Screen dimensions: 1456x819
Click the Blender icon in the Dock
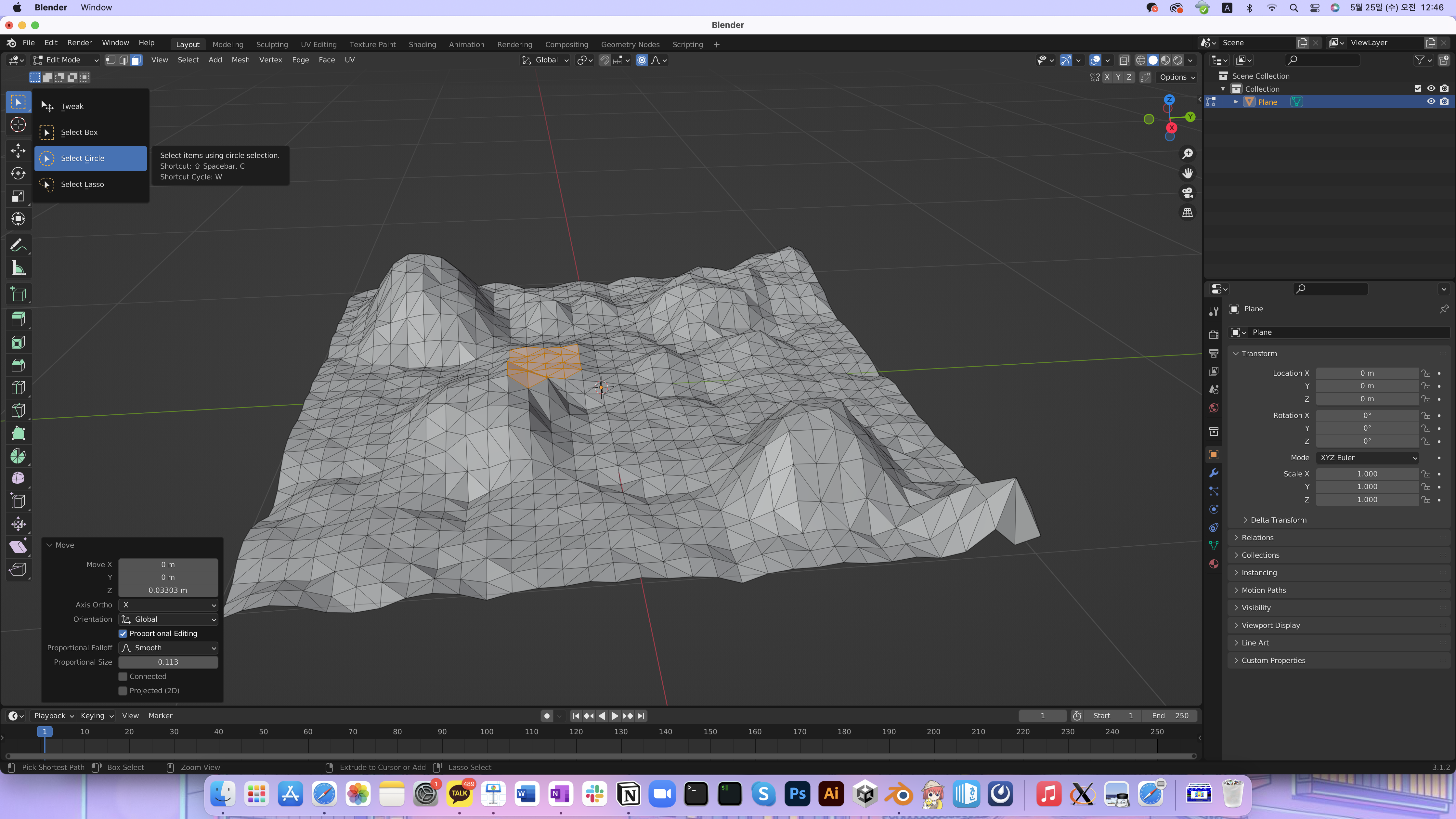pyautogui.click(x=899, y=795)
